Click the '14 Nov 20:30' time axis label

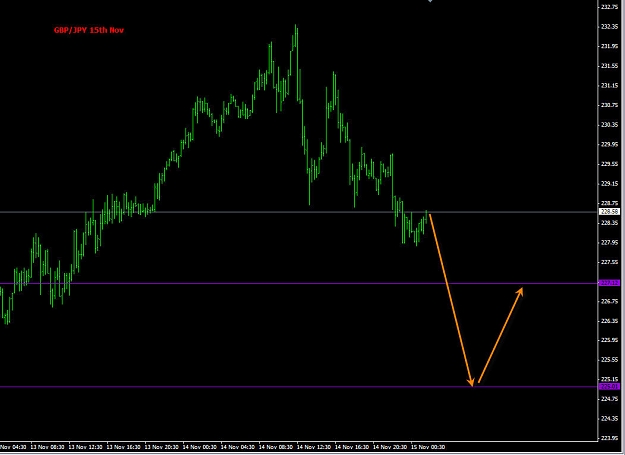coord(390,447)
